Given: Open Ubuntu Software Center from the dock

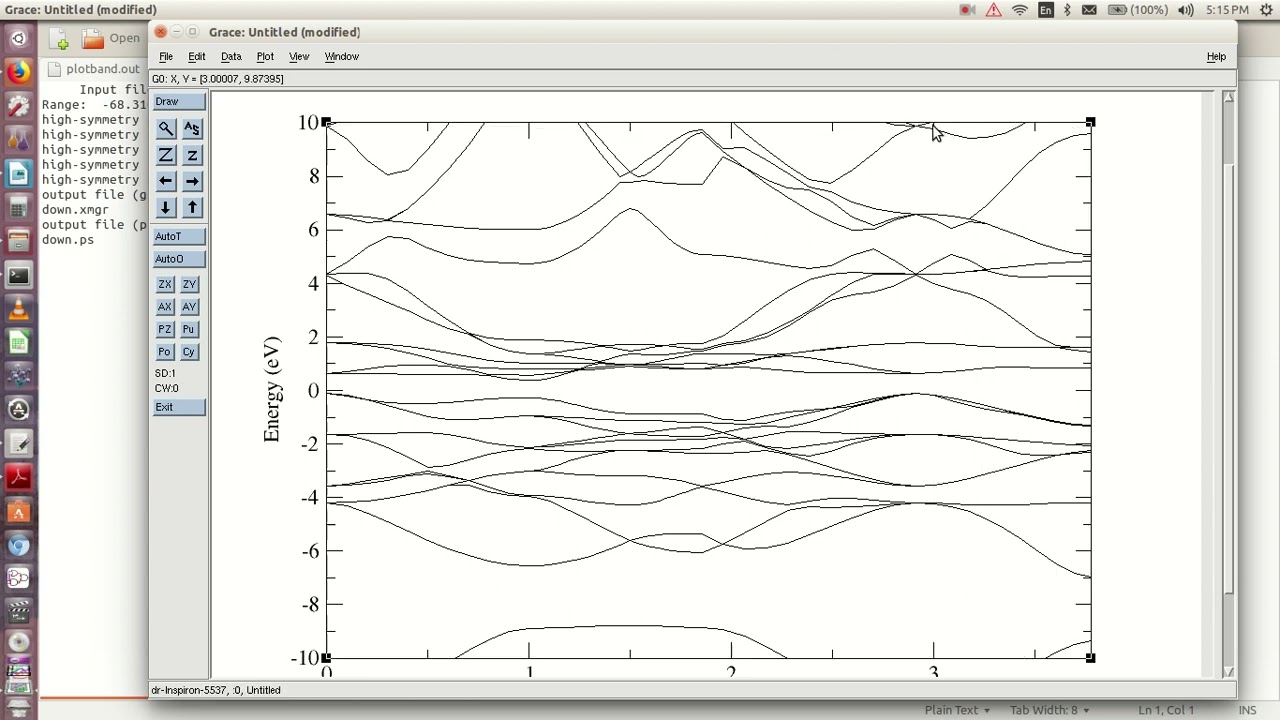Looking at the screenshot, I should click(19, 512).
